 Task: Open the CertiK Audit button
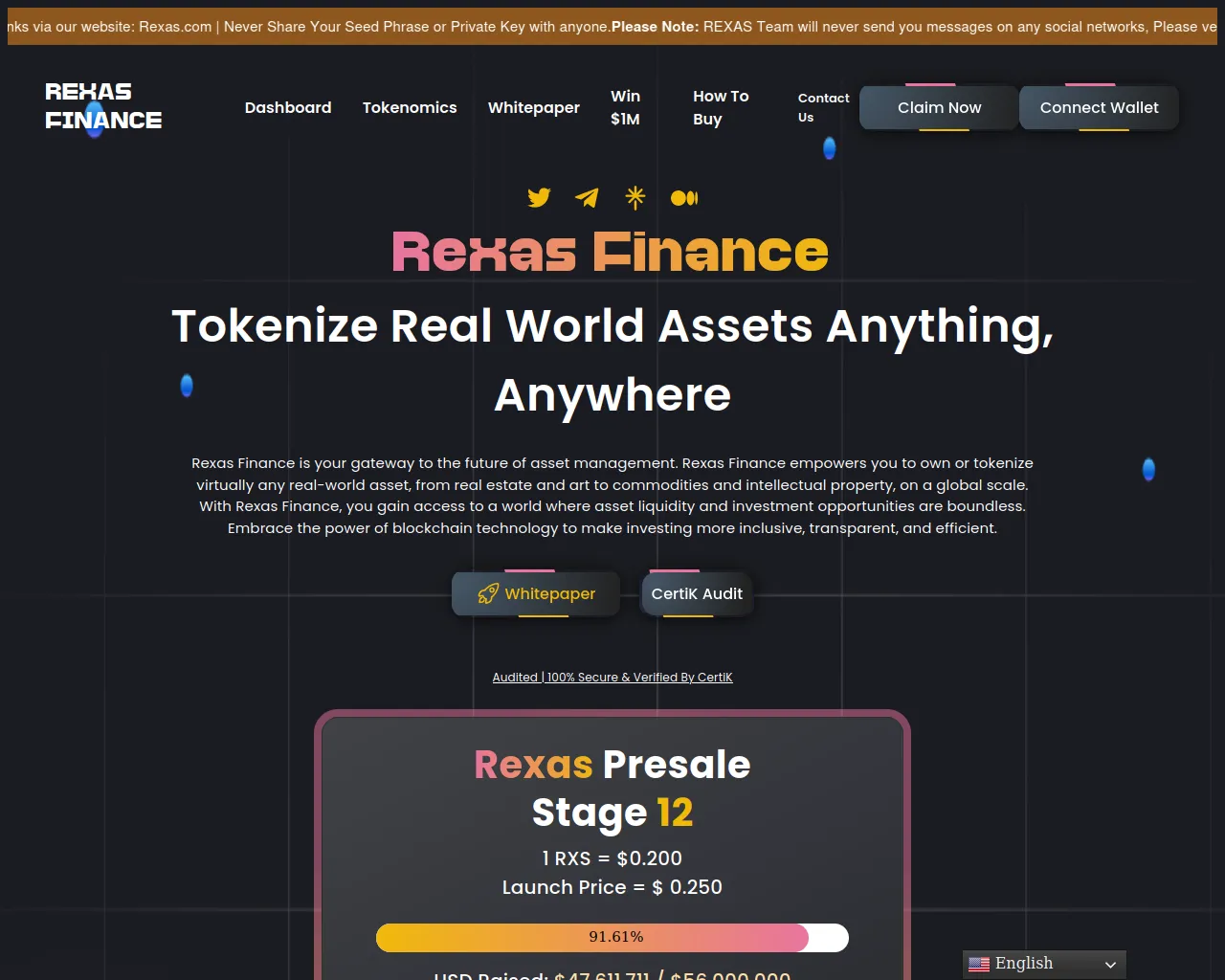pos(697,593)
